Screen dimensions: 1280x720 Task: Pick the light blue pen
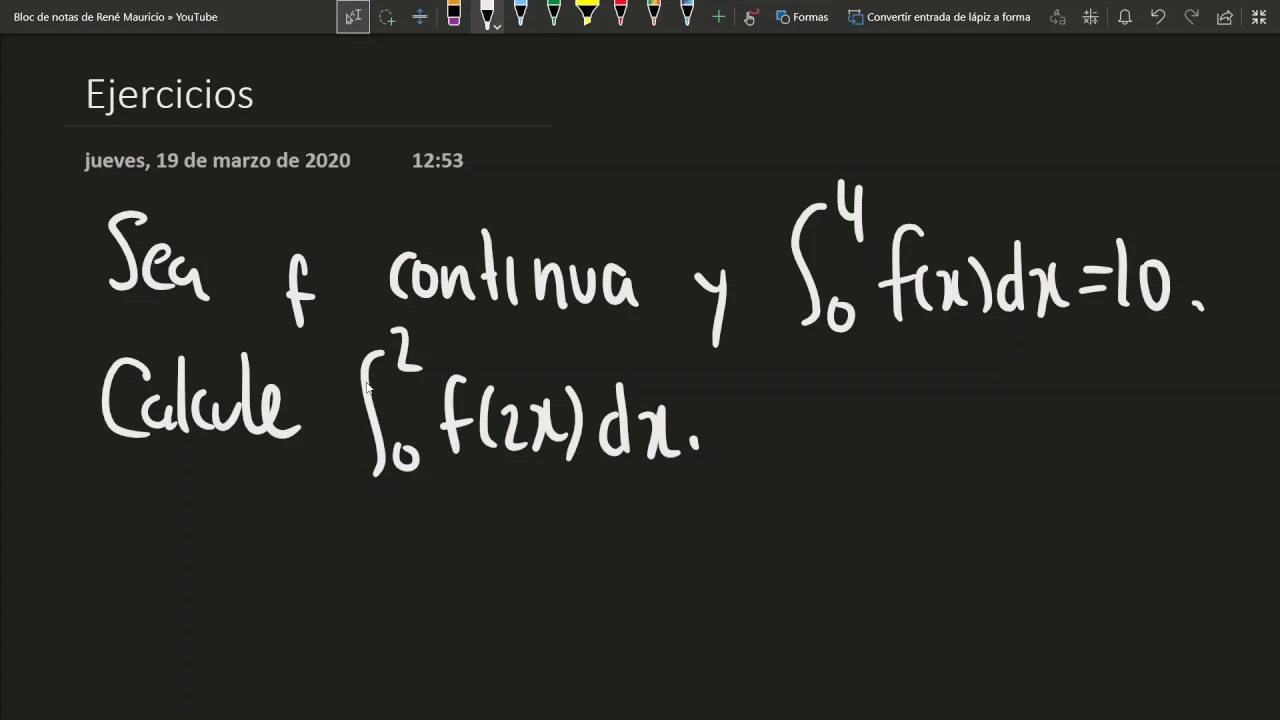tap(520, 14)
